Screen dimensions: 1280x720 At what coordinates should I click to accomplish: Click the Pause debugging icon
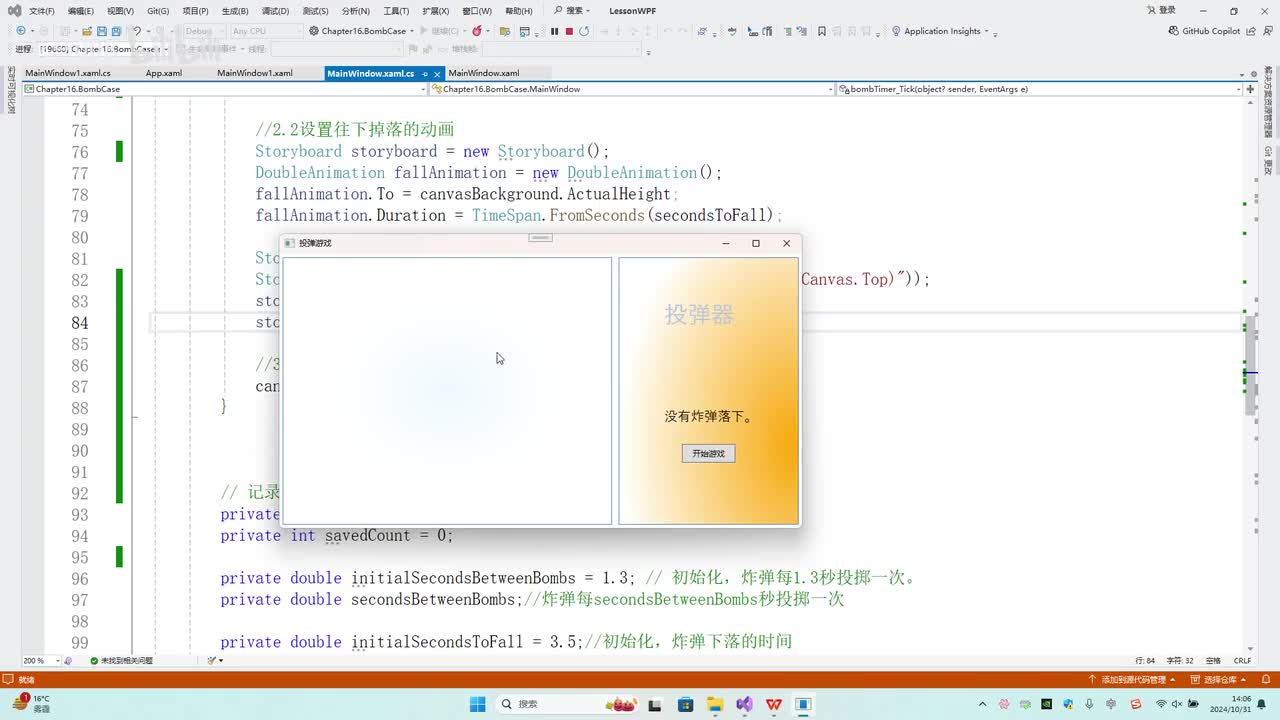[x=554, y=31]
